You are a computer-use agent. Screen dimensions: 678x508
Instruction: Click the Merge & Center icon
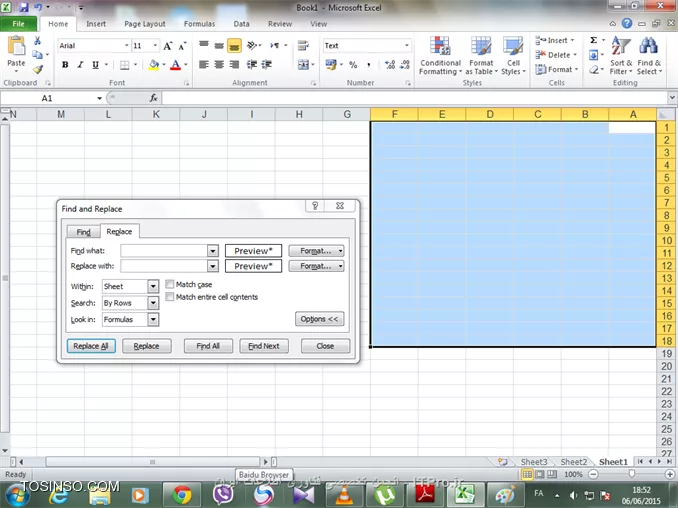[x=303, y=65]
